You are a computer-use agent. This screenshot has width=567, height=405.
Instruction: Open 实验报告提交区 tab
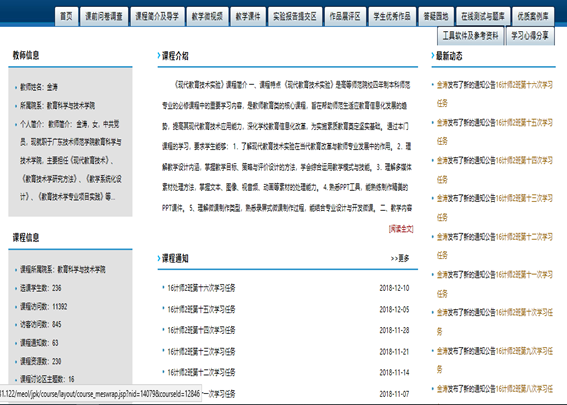click(x=295, y=16)
